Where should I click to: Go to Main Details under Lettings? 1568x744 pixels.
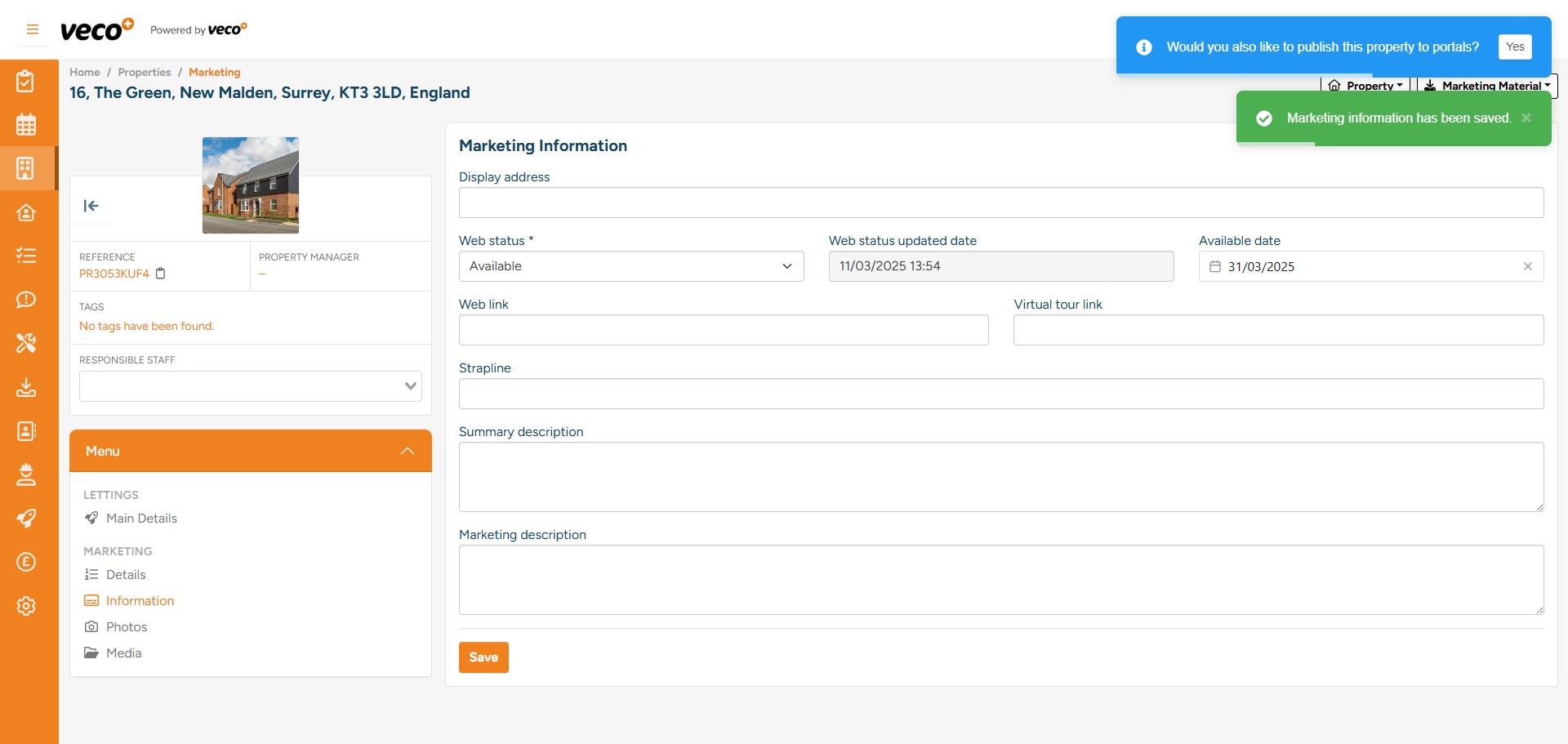(x=142, y=519)
